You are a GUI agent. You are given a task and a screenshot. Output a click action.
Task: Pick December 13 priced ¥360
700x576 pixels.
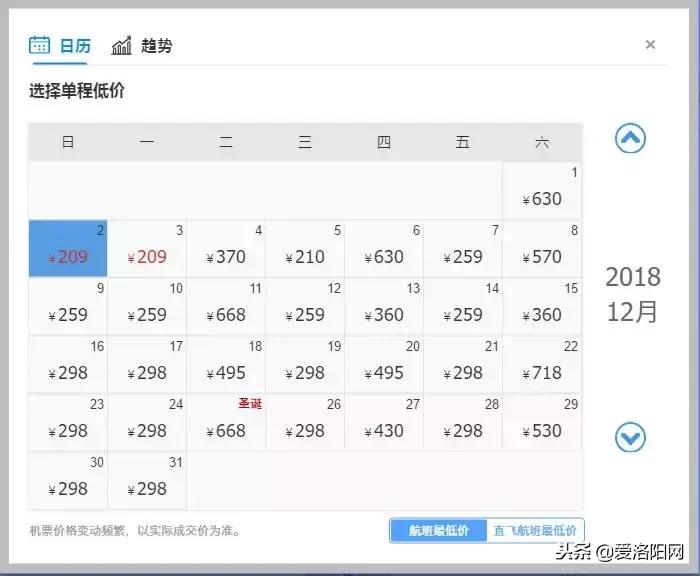[x=384, y=306]
